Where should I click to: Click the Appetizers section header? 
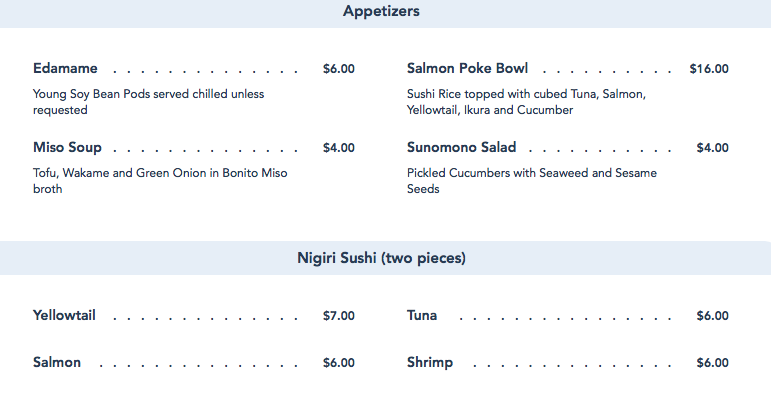(381, 11)
